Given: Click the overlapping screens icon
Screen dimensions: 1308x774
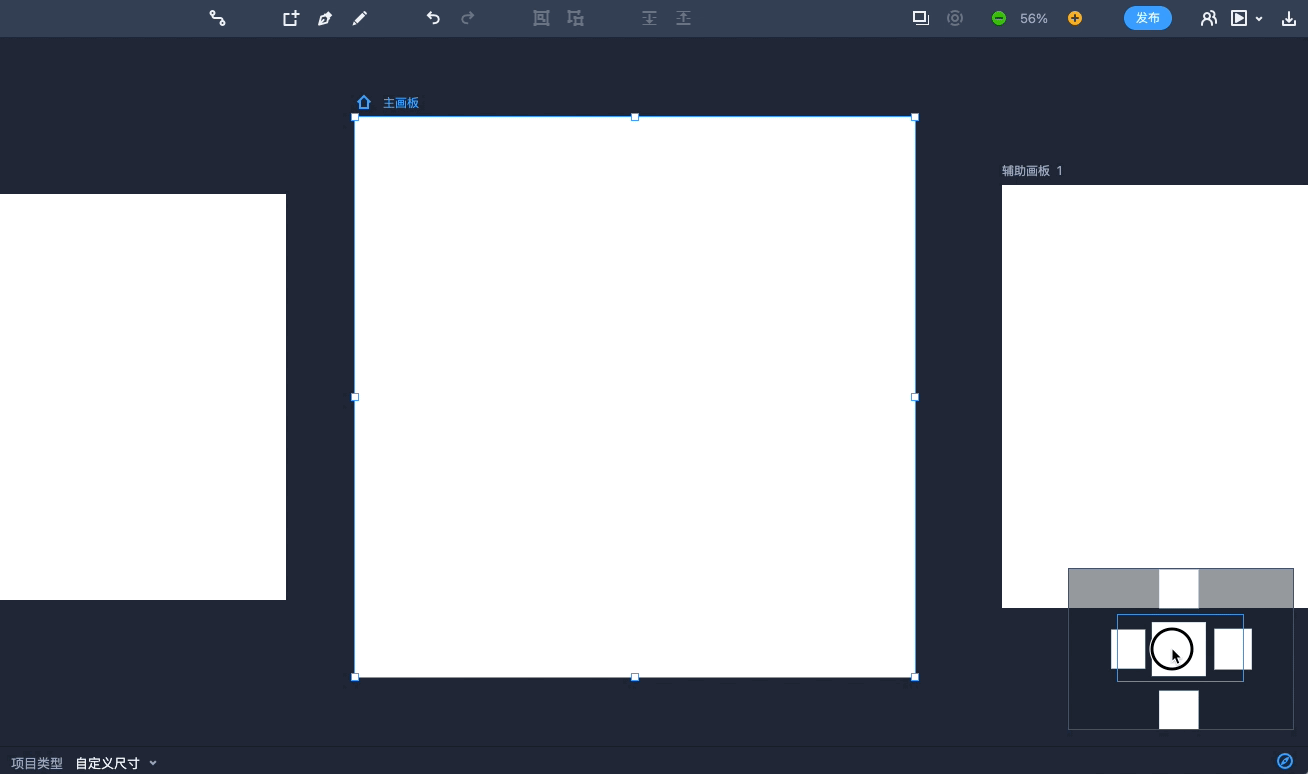Looking at the screenshot, I should tap(921, 18).
